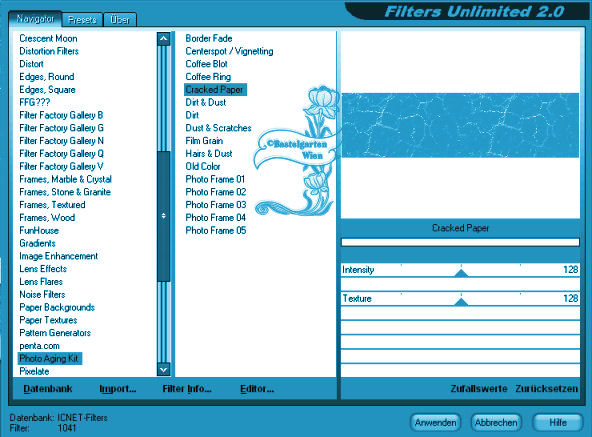Select Coffee Ring filter
The width and height of the screenshot is (592, 437).
pos(208,77)
